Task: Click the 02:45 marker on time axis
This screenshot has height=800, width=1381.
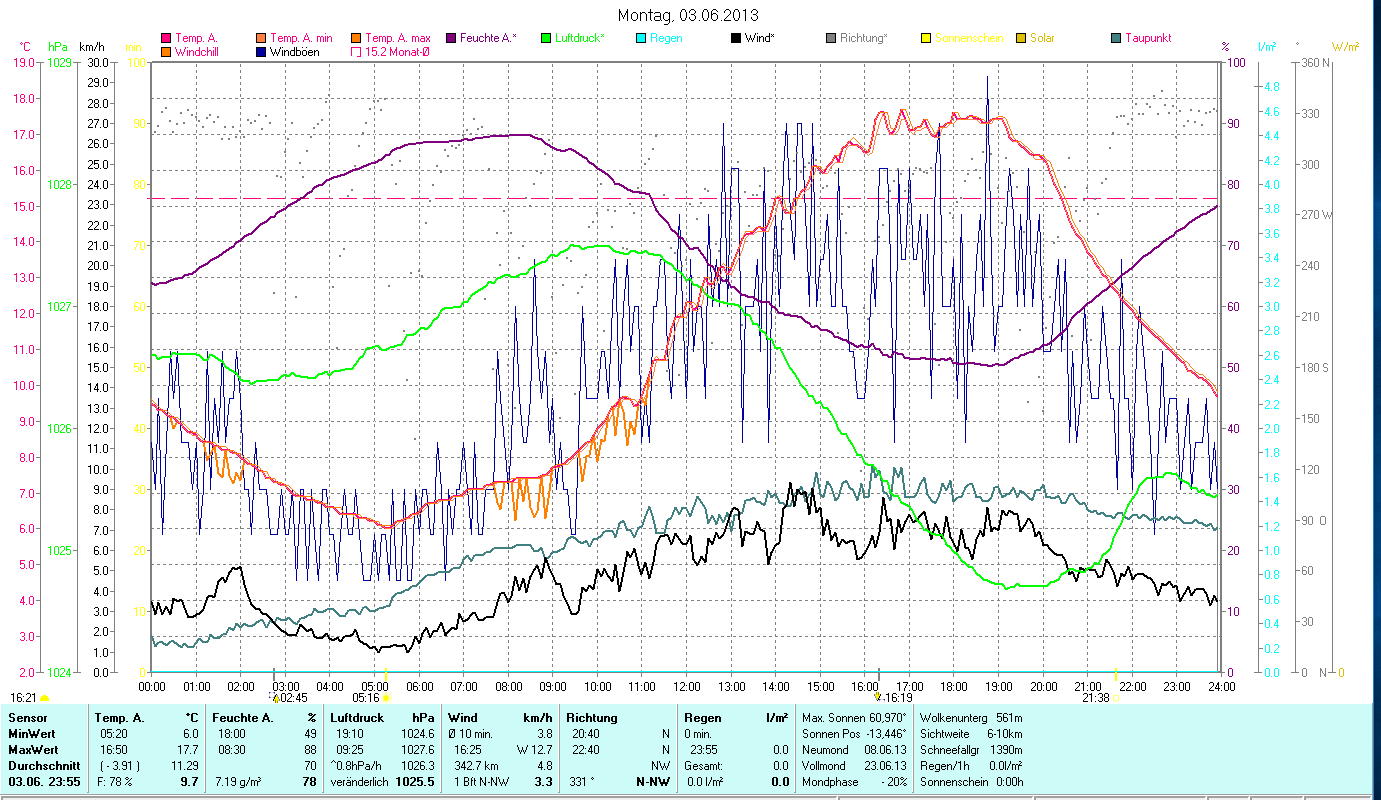Action: (289, 698)
